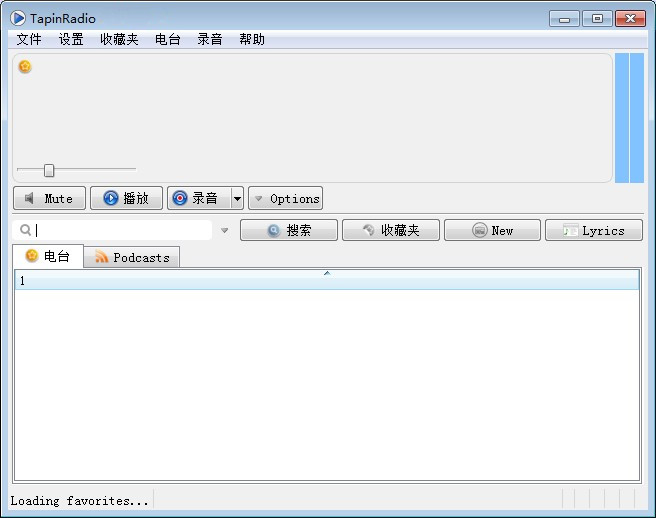Click the TapinRadio logo in title bar
This screenshot has width=656, height=518.
point(18,18)
